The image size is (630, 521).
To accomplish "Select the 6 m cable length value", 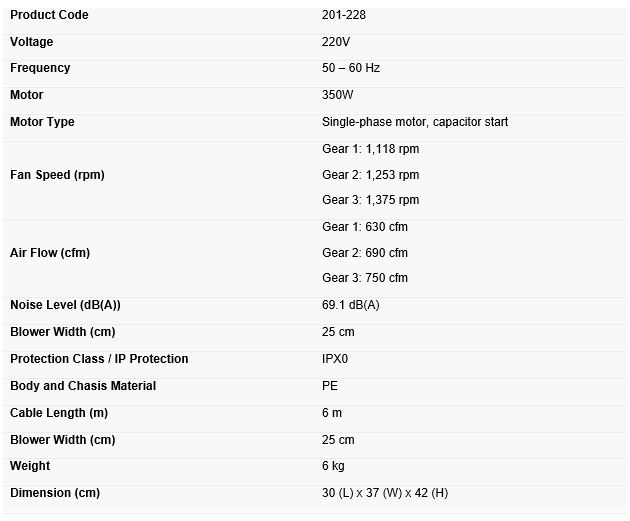I will tap(332, 413).
